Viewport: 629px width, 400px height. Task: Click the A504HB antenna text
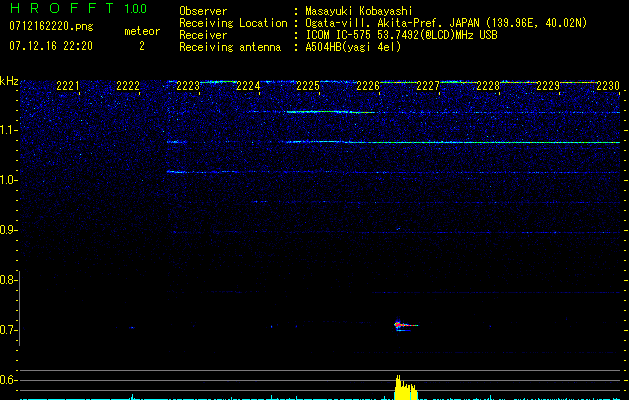(x=353, y=47)
